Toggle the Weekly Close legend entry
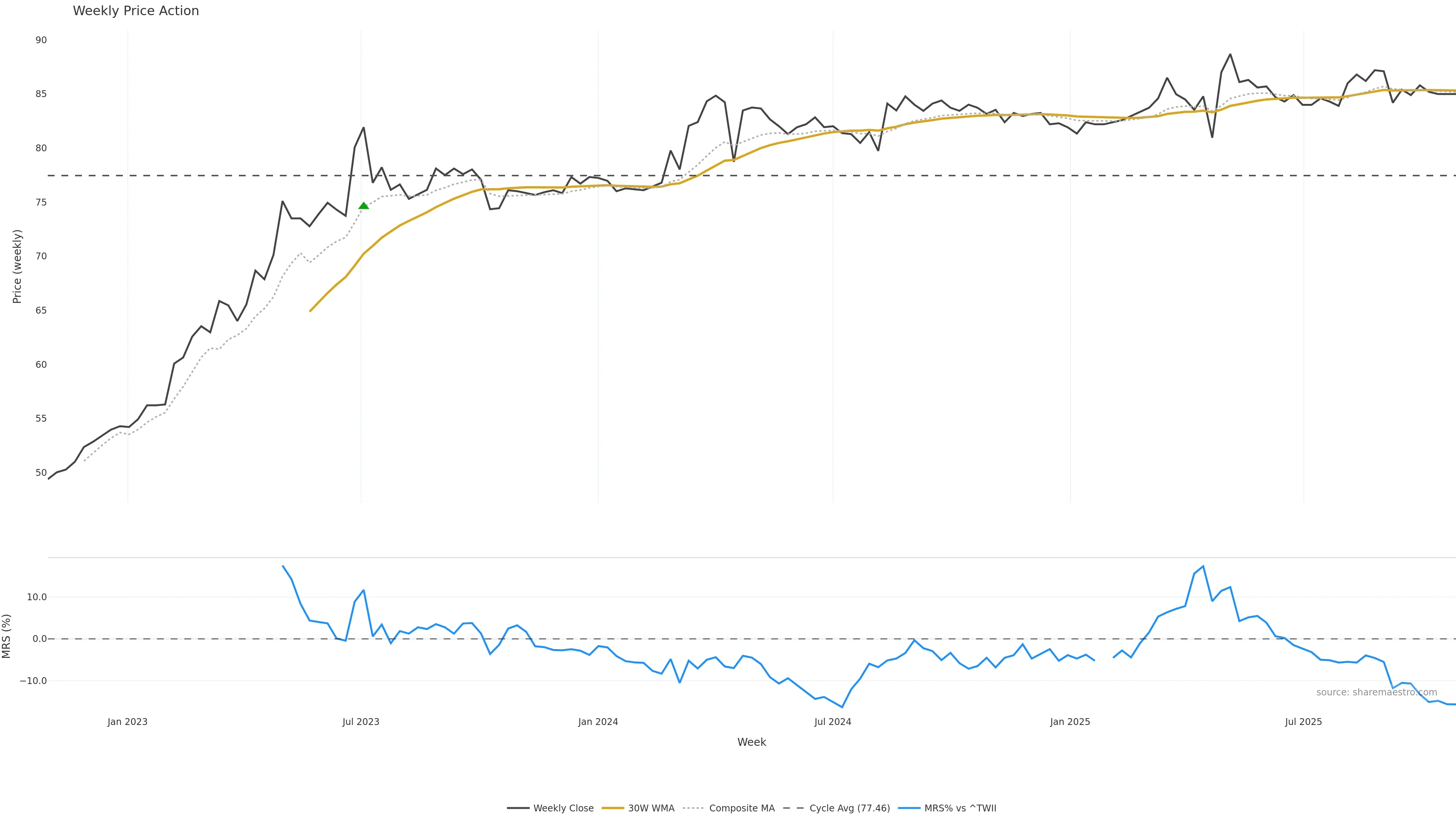 click(x=563, y=808)
